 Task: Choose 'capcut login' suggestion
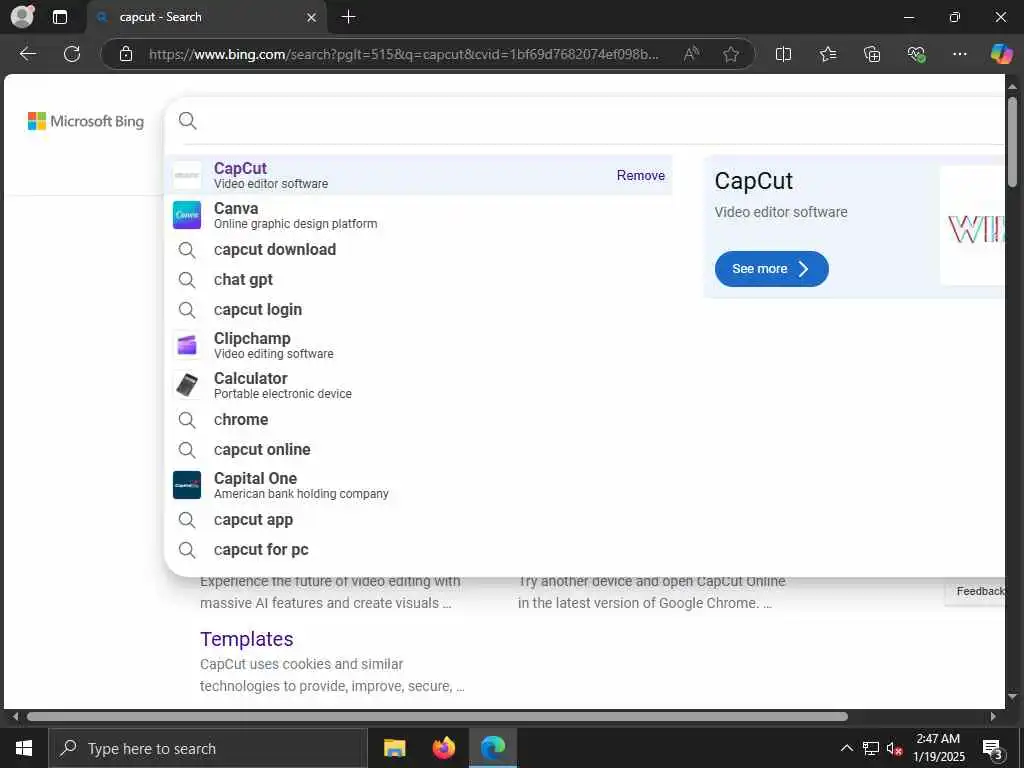(418, 310)
